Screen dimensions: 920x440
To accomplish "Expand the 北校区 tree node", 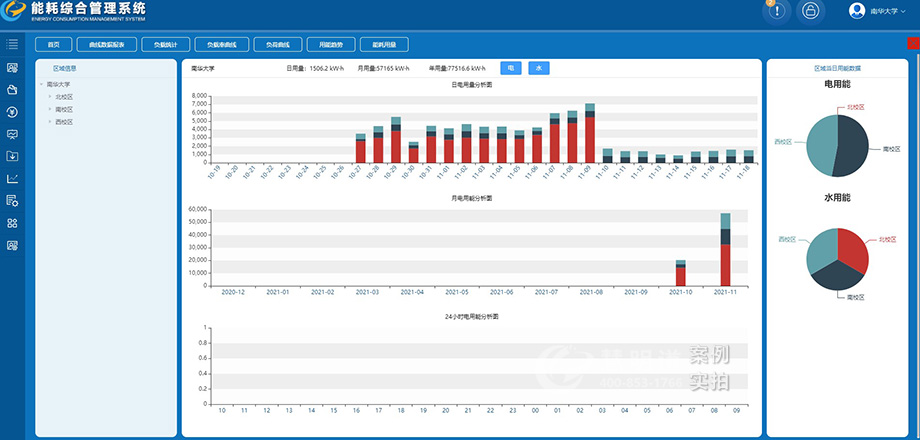I will click(50, 97).
